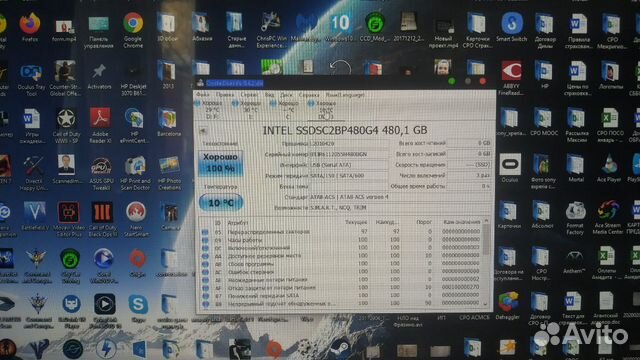Viewport: 640px width, 360px height.
Task: Open the Skype desktop icon
Action: [138, 309]
